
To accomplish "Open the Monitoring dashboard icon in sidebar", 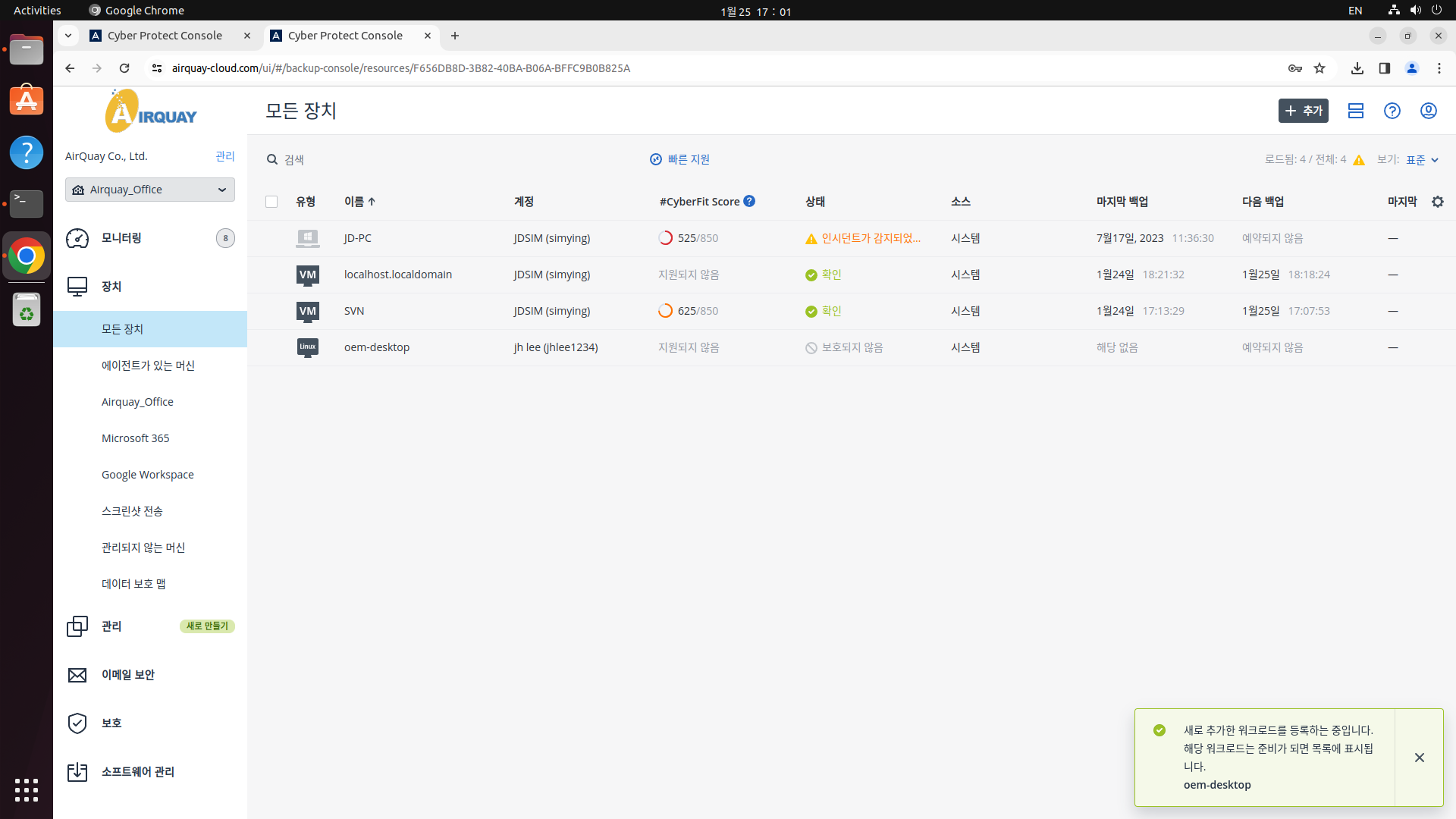I will (x=77, y=238).
